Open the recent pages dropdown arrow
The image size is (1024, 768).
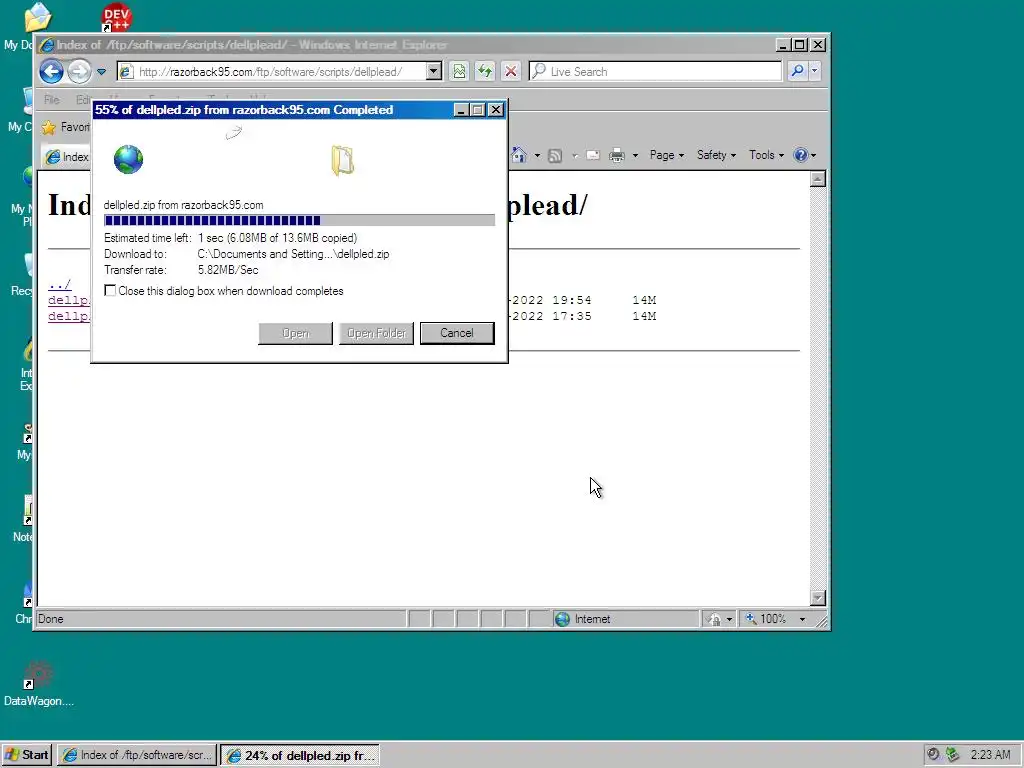(x=101, y=72)
